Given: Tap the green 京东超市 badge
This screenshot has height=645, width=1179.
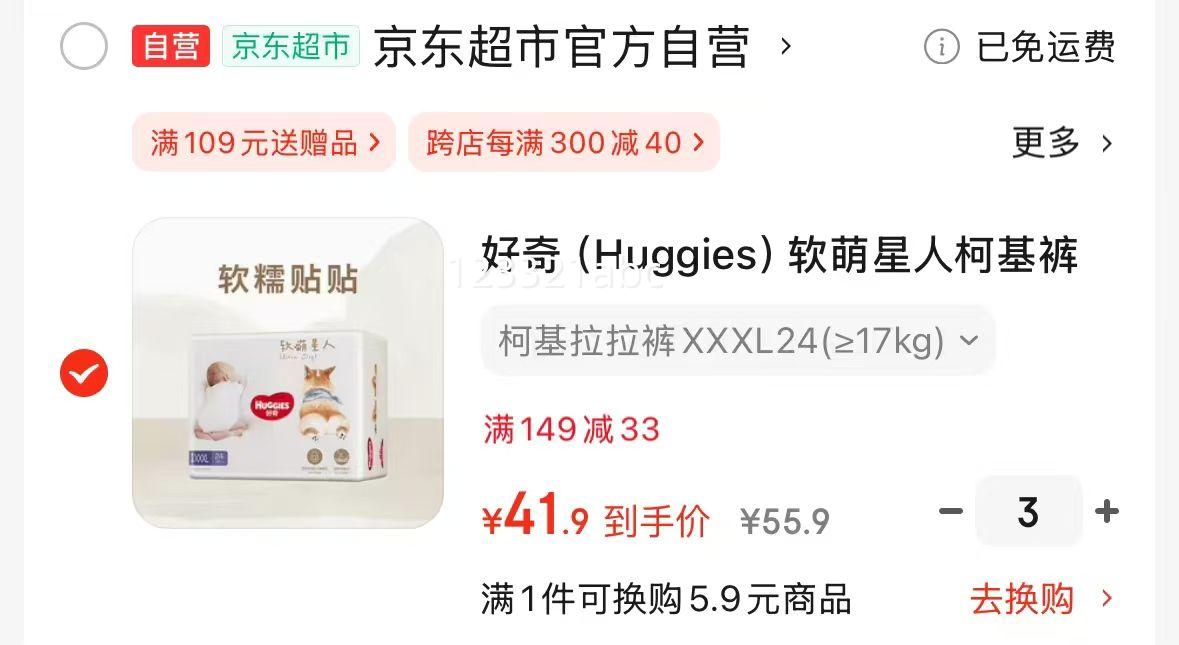Looking at the screenshot, I should 291,46.
